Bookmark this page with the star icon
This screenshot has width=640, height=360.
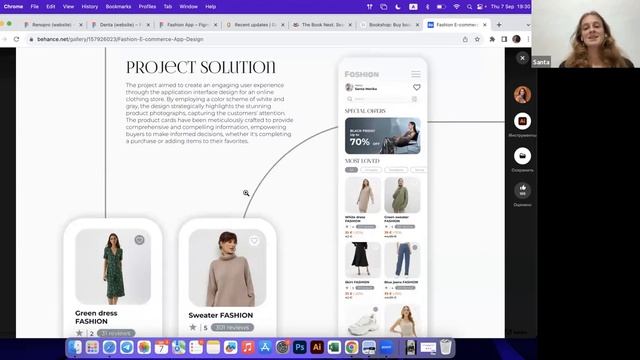pos(477,39)
